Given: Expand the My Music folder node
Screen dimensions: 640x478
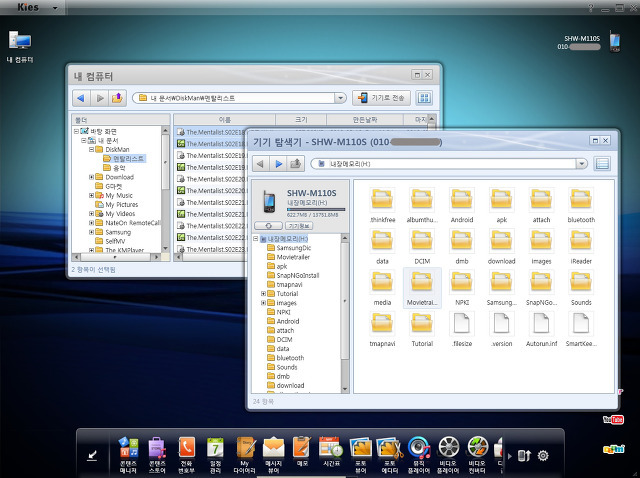Looking at the screenshot, I should pos(91,196).
